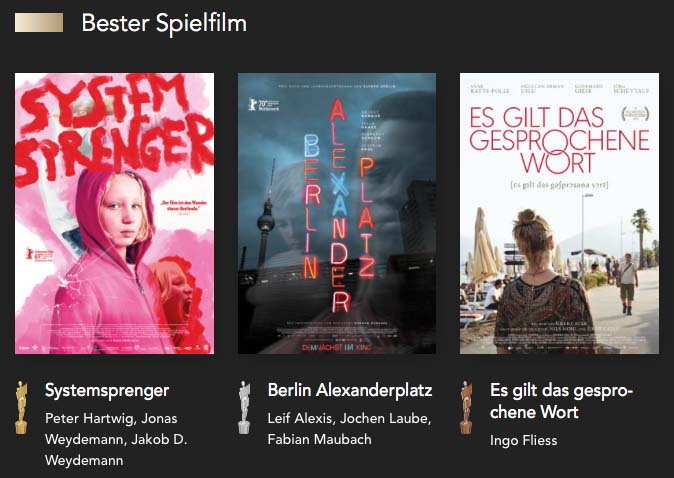Click producer name Ingo Fliess

click(524, 440)
